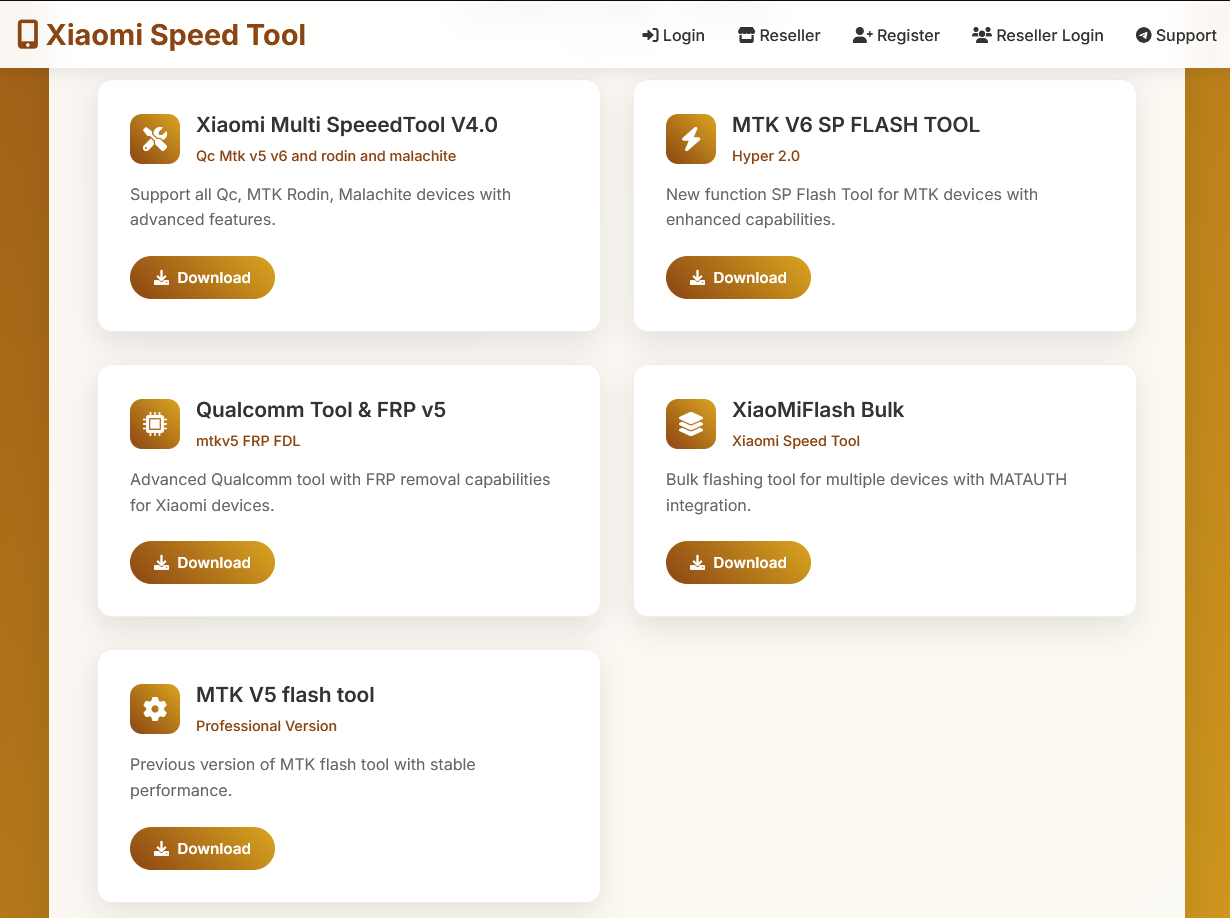The height and width of the screenshot is (918, 1230).
Task: Click the 'Xiaomi Speed Tool' subtitle under XiaoMiFlash Bulk
Action: (796, 441)
